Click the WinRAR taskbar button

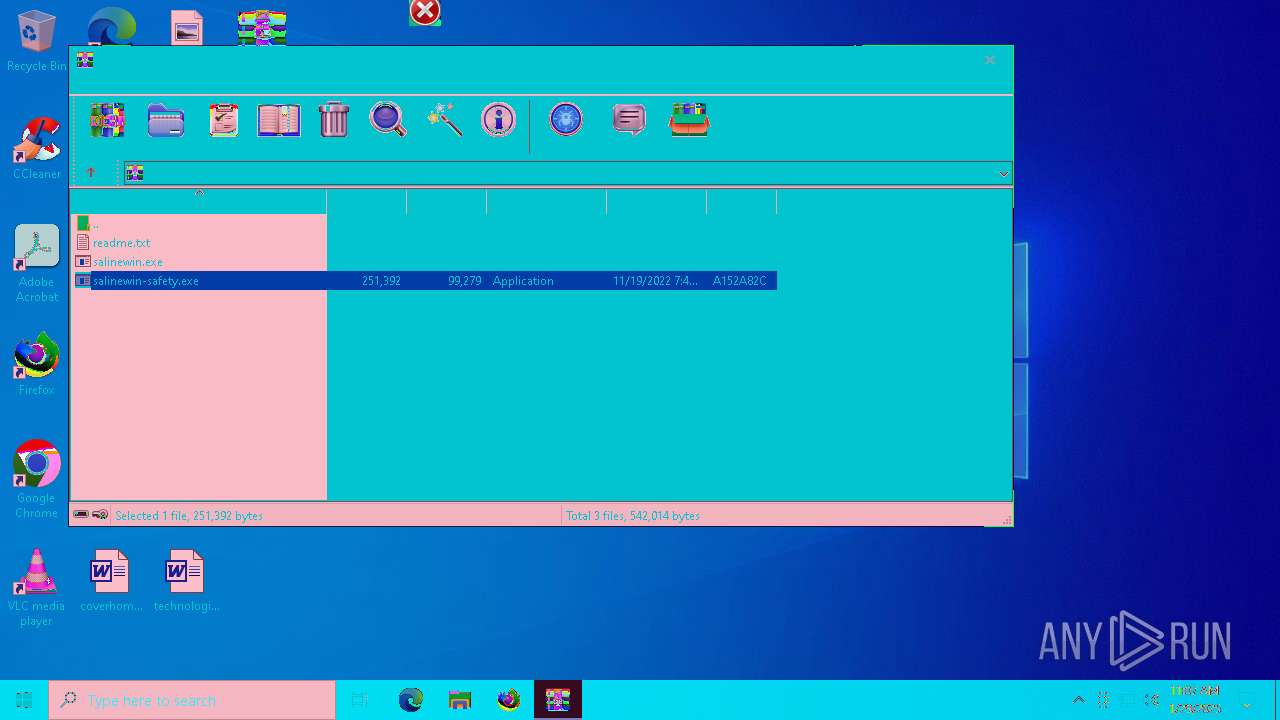(557, 700)
